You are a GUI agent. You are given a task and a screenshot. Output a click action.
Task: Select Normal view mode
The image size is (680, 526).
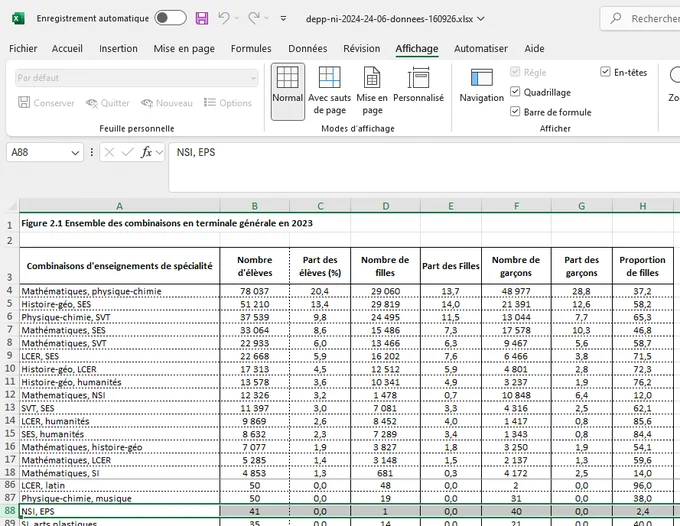288,91
